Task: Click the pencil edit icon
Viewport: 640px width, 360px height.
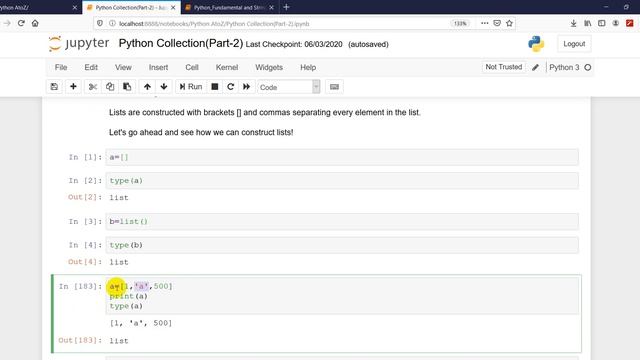Action: pos(536,67)
